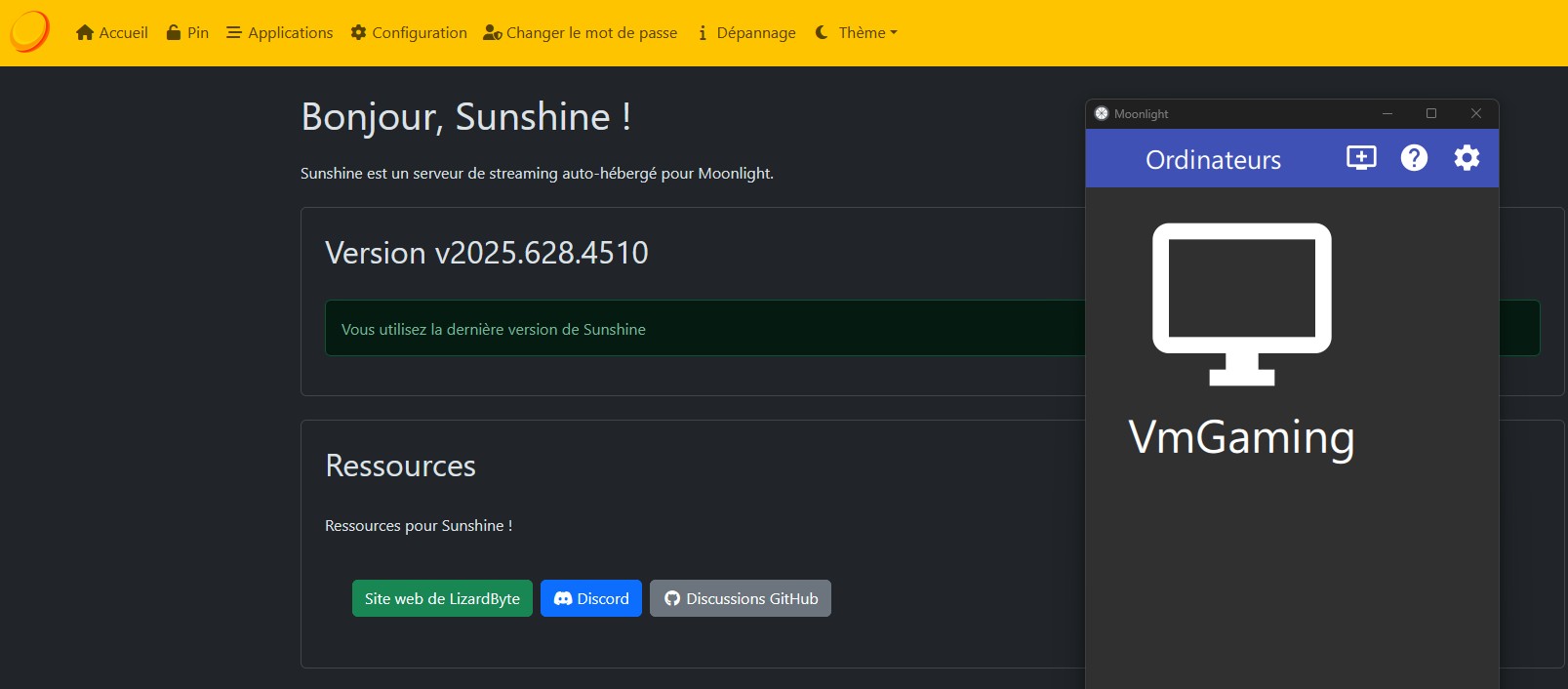The image size is (1568, 689).
Task: Close the Moonlight window
Action: click(x=1476, y=113)
